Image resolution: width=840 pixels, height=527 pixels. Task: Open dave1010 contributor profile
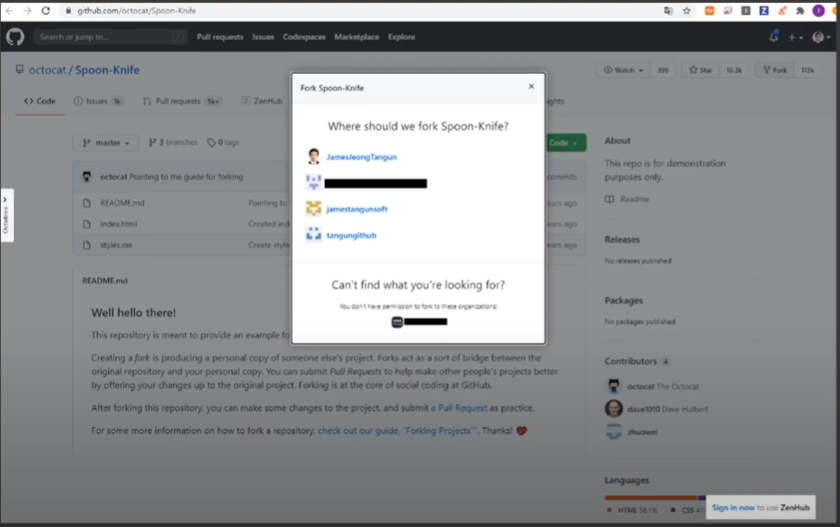point(668,409)
